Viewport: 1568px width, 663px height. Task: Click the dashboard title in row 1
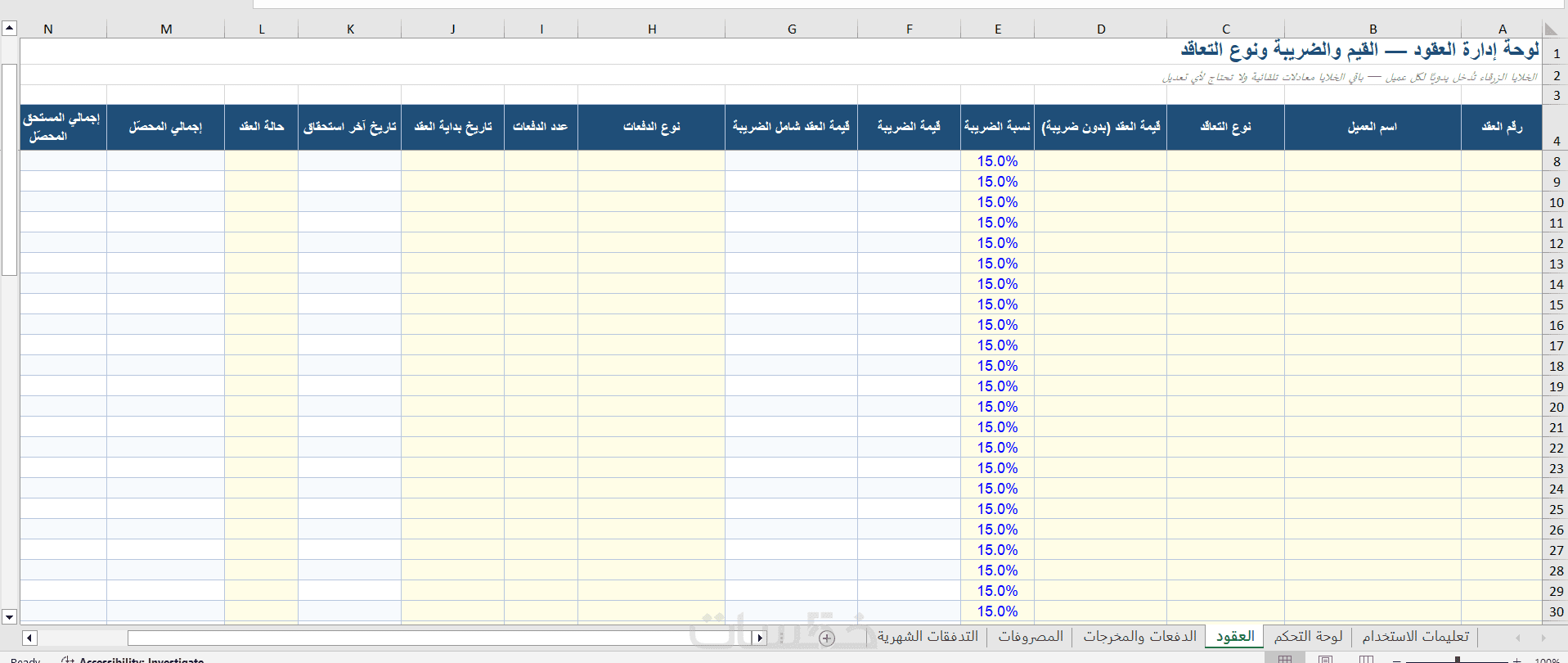pos(1359,50)
